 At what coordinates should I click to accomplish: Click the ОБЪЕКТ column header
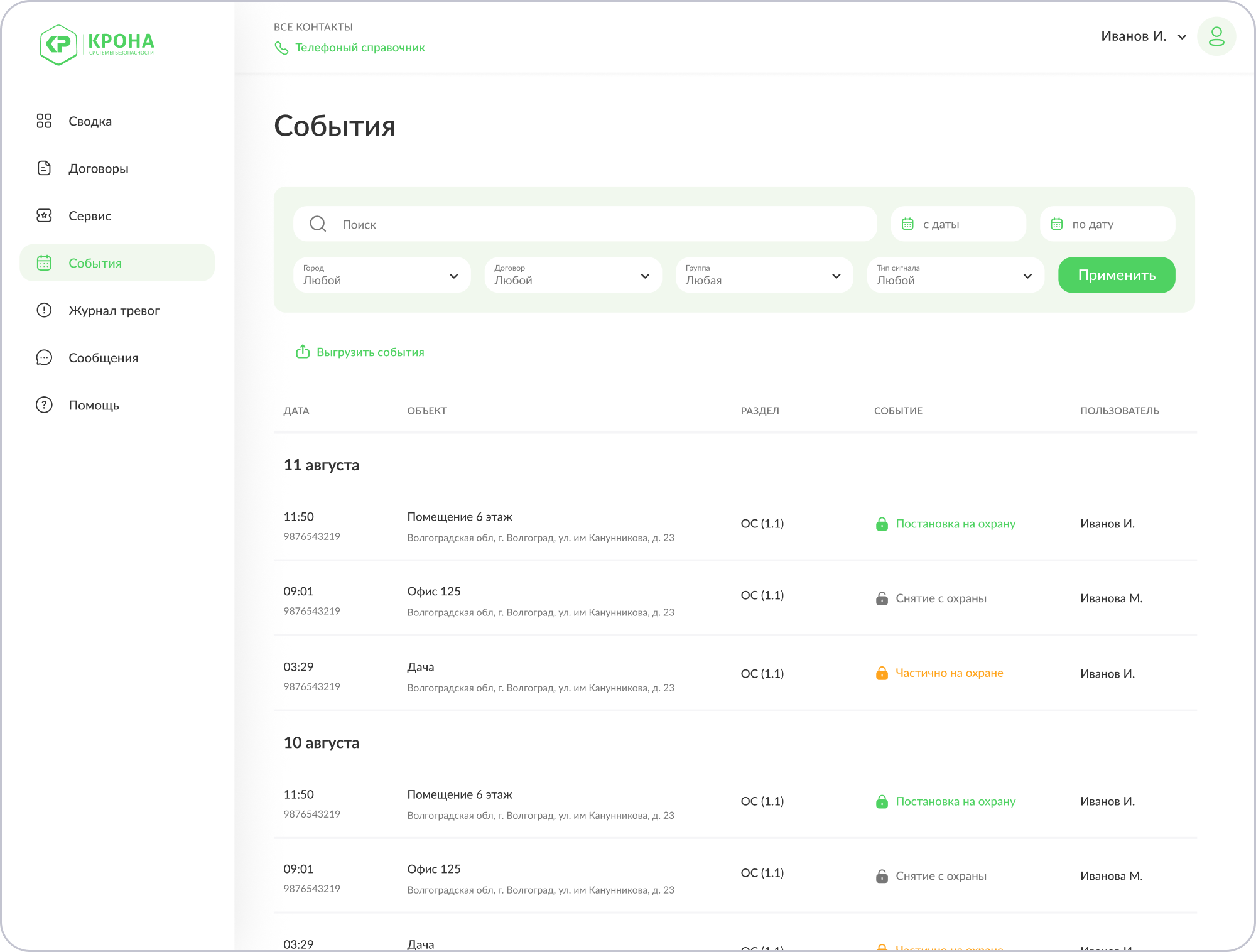pyautogui.click(x=426, y=411)
